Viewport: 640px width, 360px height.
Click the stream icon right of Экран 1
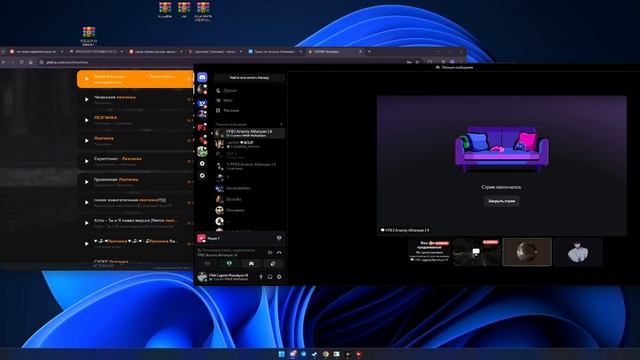279,238
